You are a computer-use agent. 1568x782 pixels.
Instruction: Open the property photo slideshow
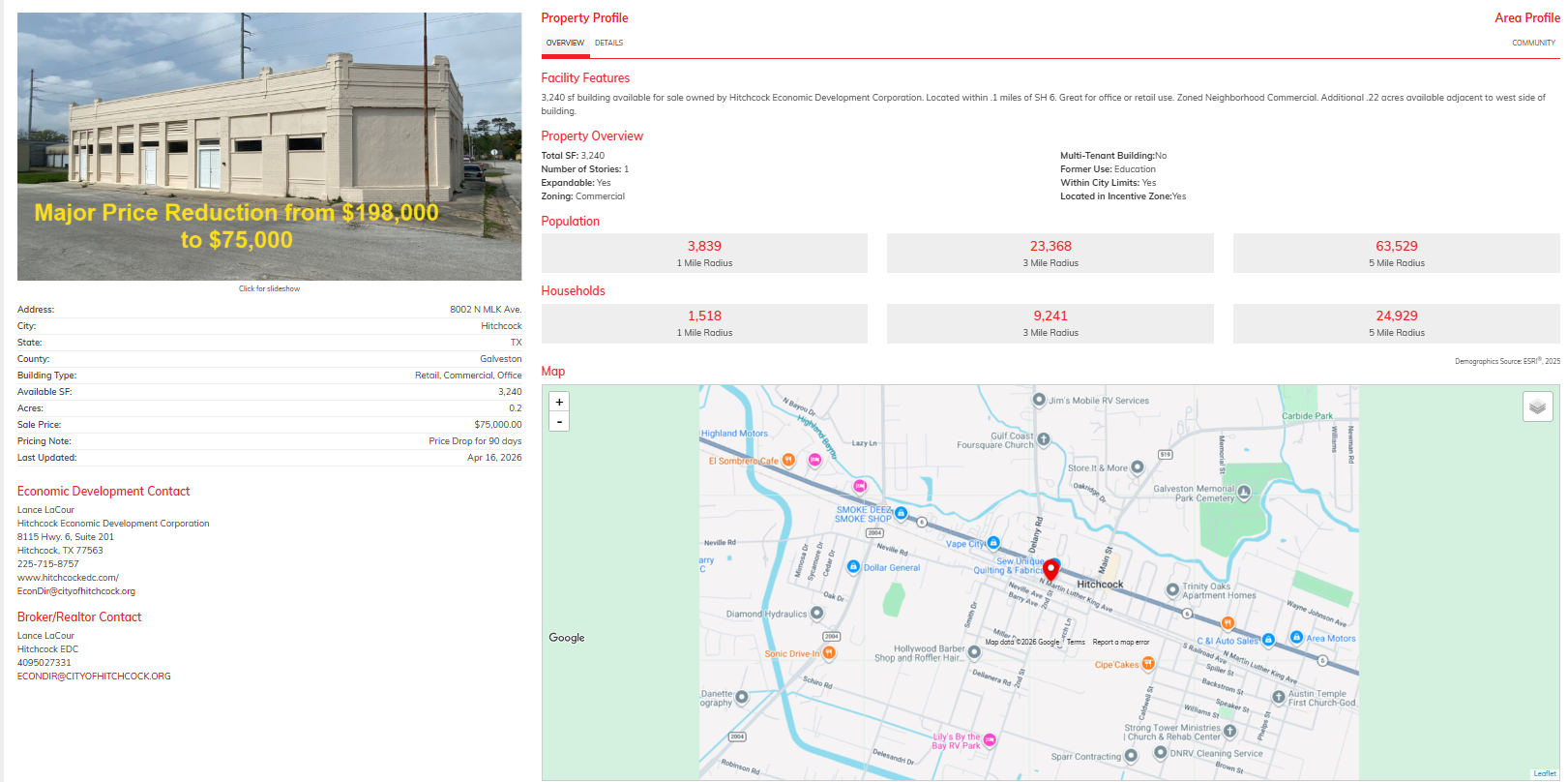point(269,146)
